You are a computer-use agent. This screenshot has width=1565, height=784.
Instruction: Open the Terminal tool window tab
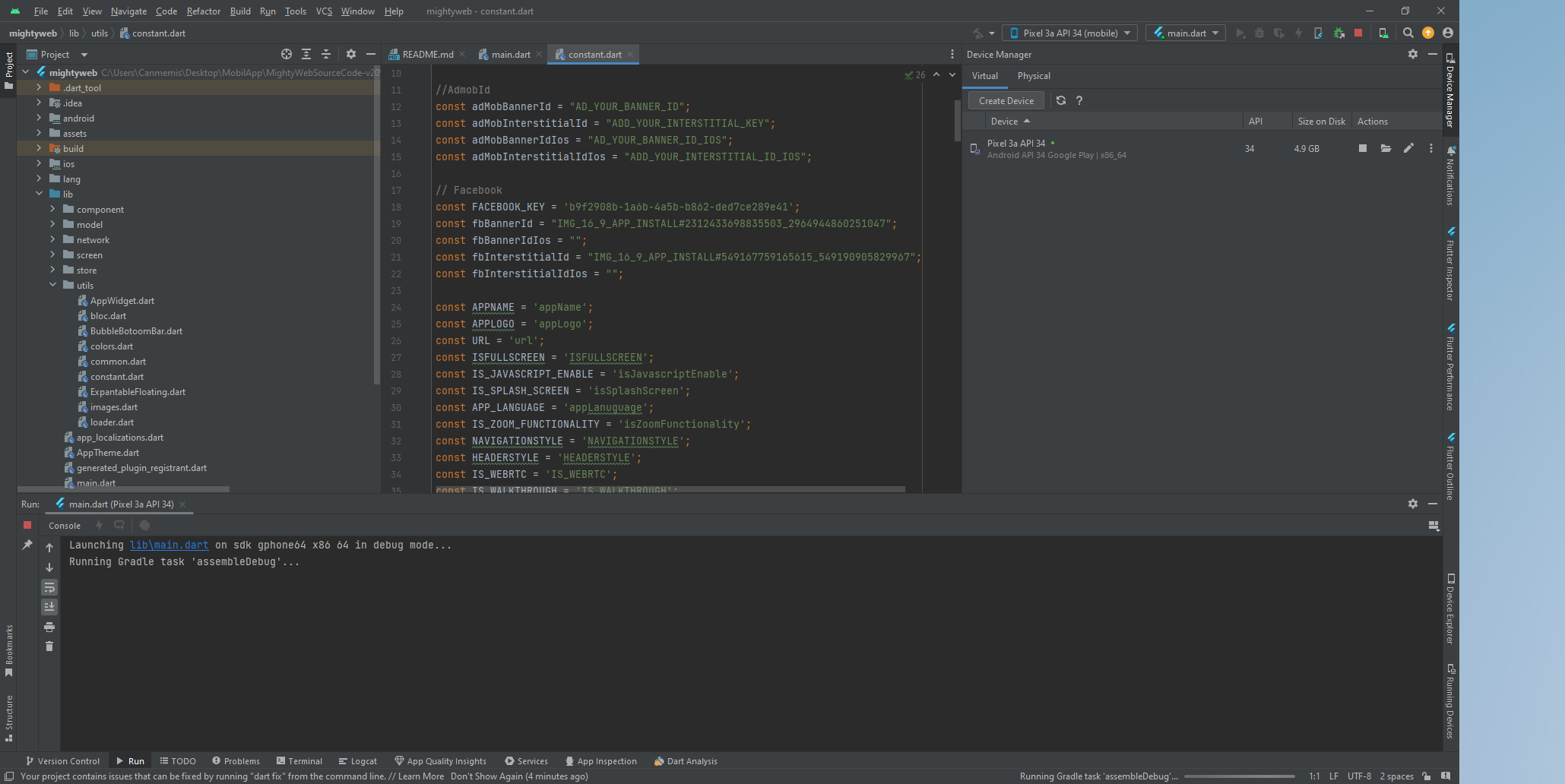pos(299,760)
